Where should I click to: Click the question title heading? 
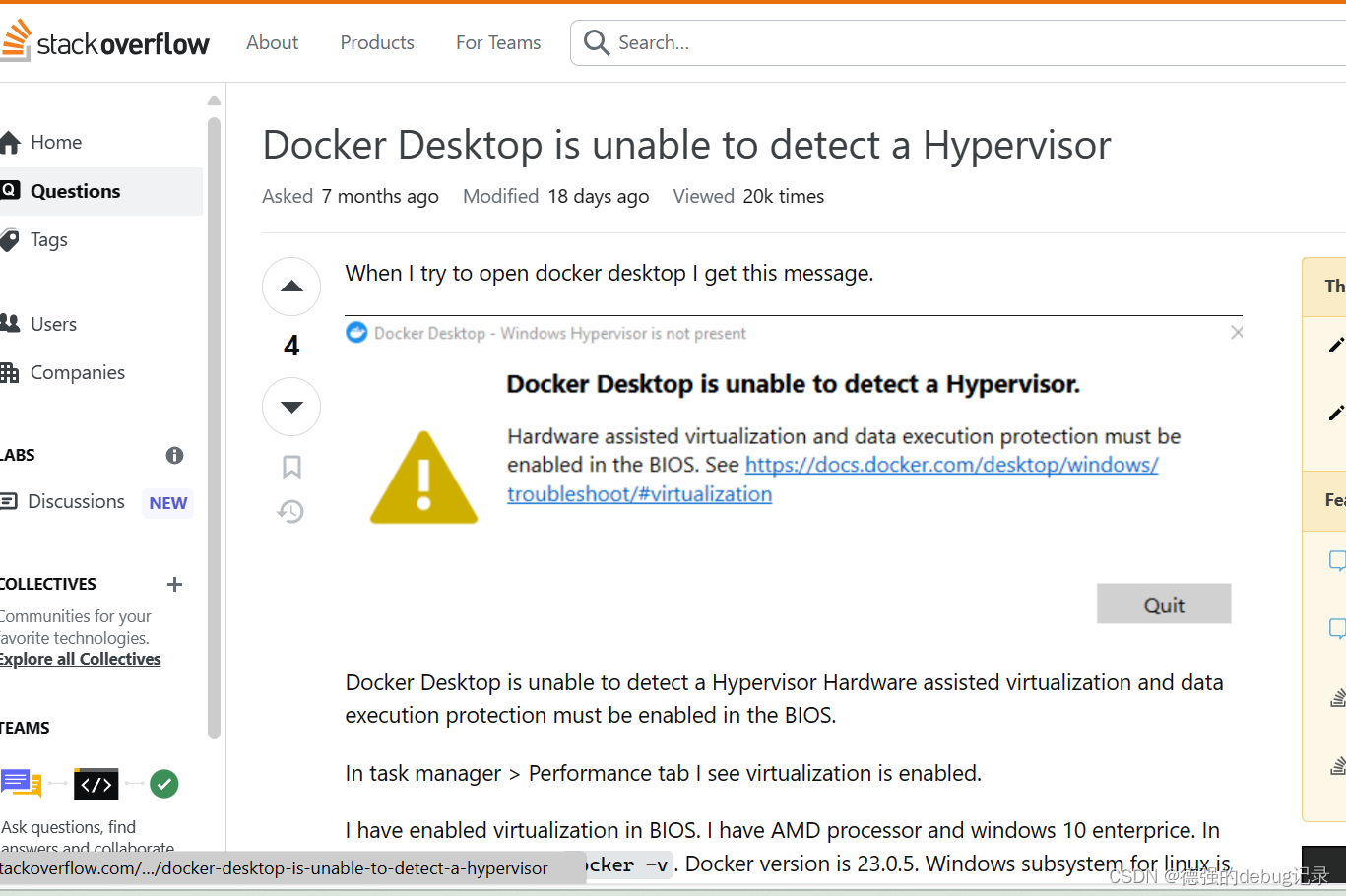(686, 145)
